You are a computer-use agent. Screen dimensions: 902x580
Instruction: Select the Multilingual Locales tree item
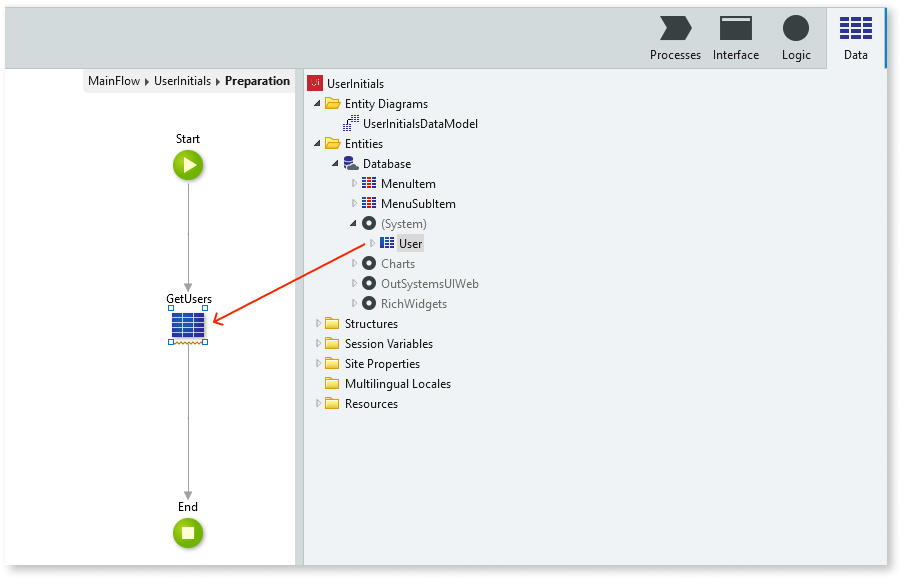pos(398,384)
